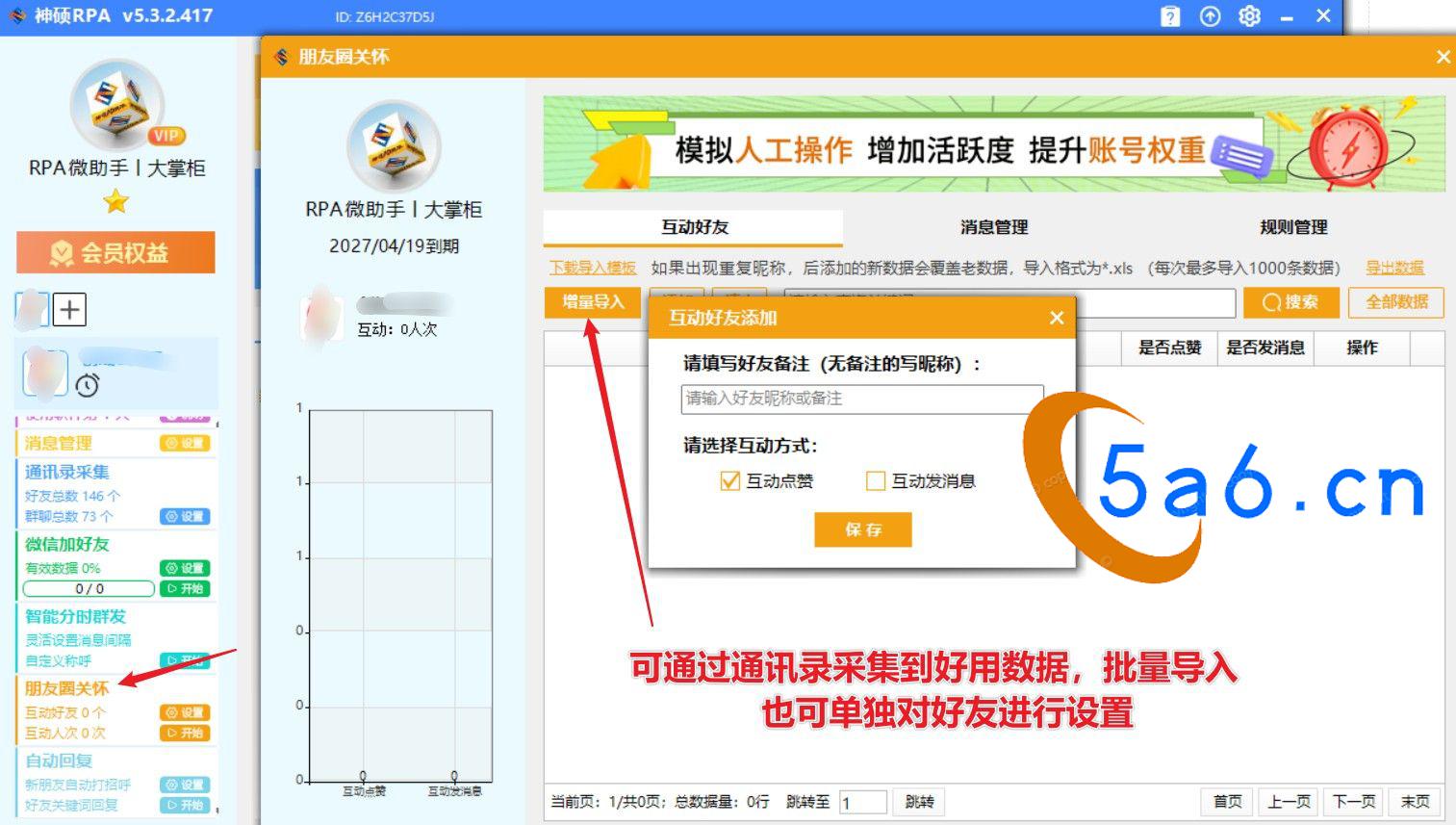The width and height of the screenshot is (1456, 825).
Task: Switch to the 消息管理 tab
Action: pyautogui.click(x=993, y=227)
